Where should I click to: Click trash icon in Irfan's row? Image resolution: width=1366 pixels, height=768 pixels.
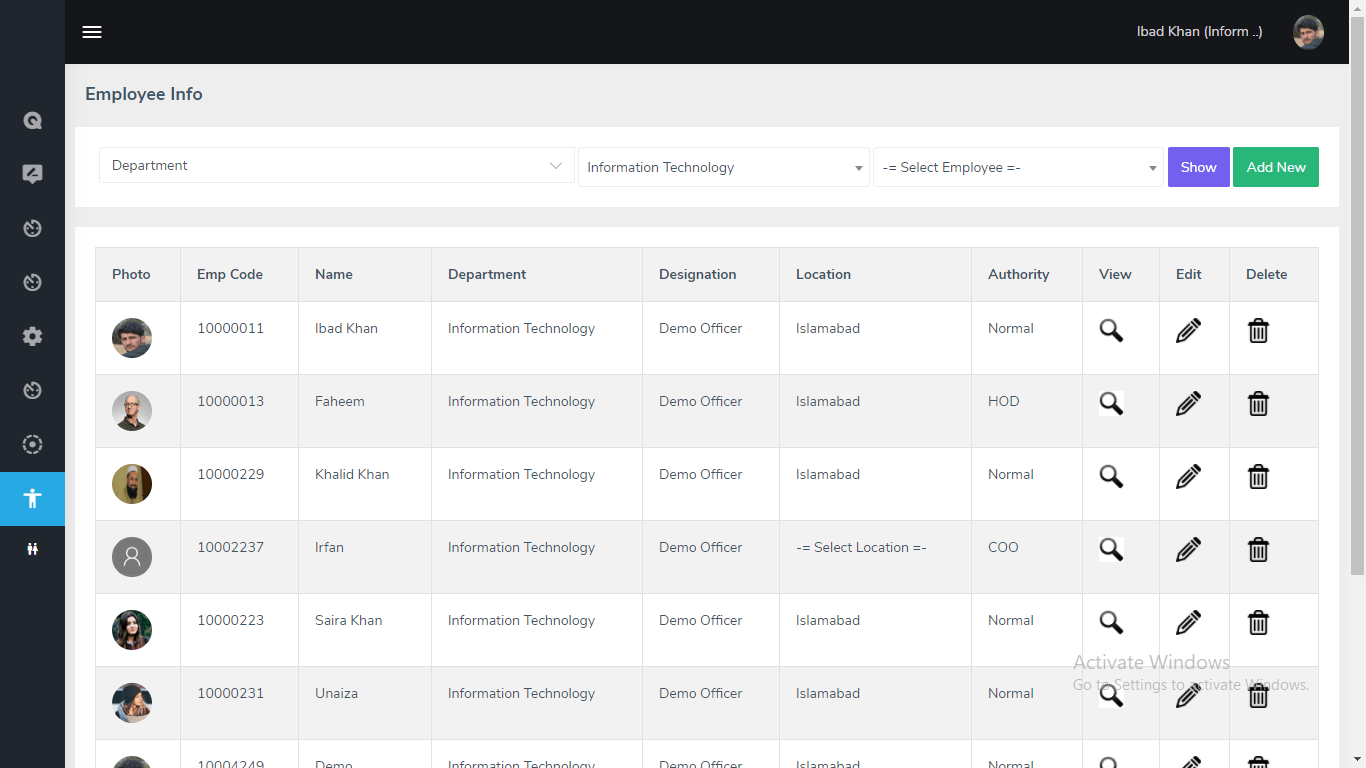tap(1258, 549)
